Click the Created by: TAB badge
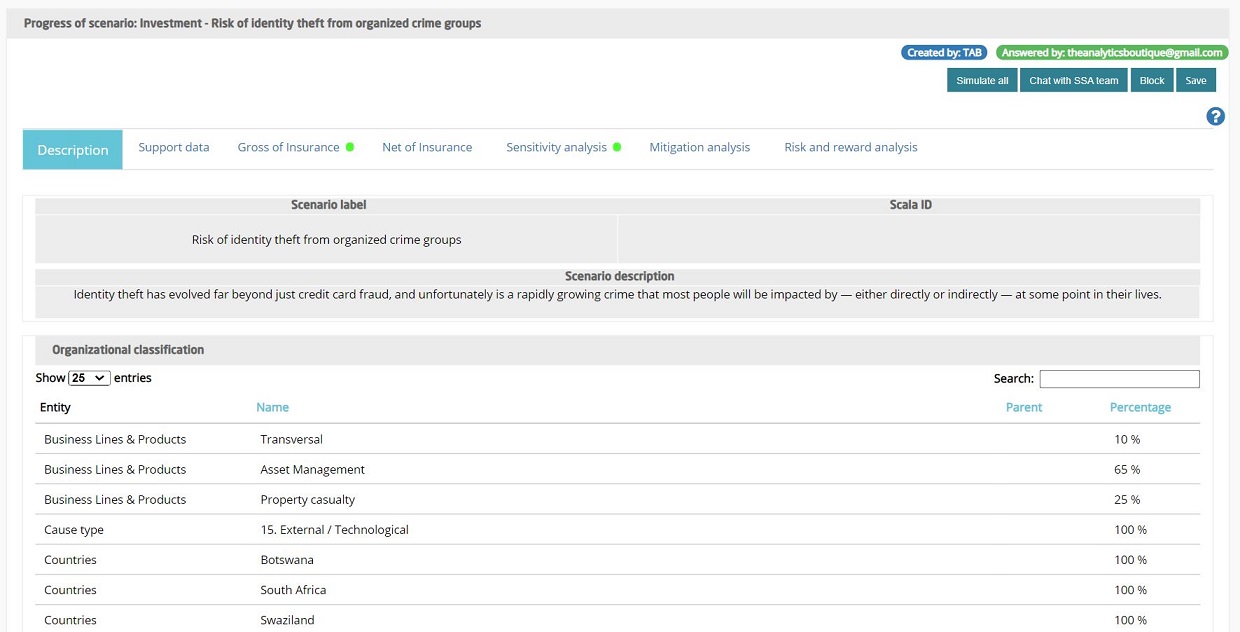Screen dimensions: 1240x632 click(944, 53)
